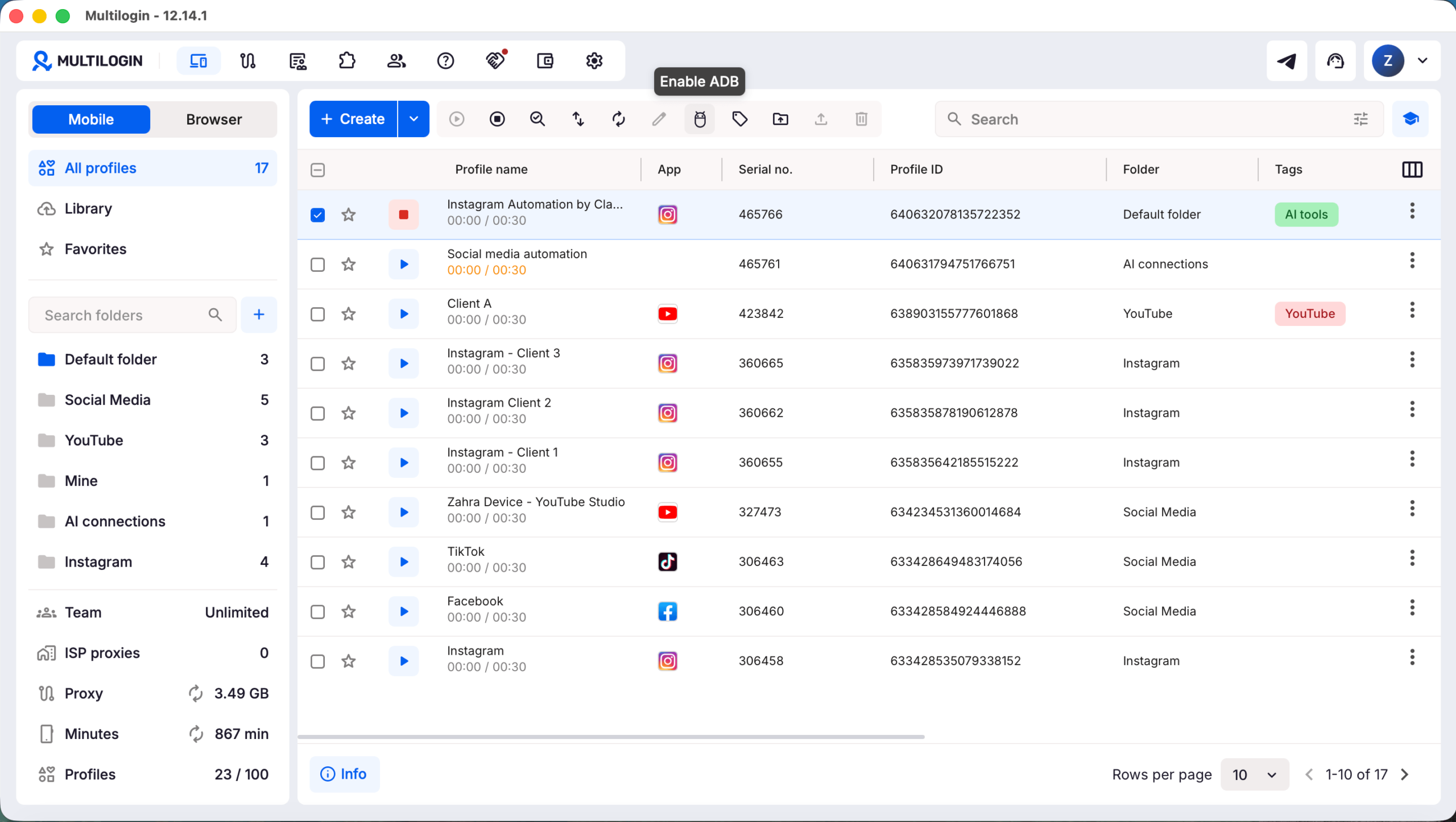This screenshot has width=1456, height=822.
Task: Click the Telegram paper plane icon
Action: pyautogui.click(x=1287, y=61)
